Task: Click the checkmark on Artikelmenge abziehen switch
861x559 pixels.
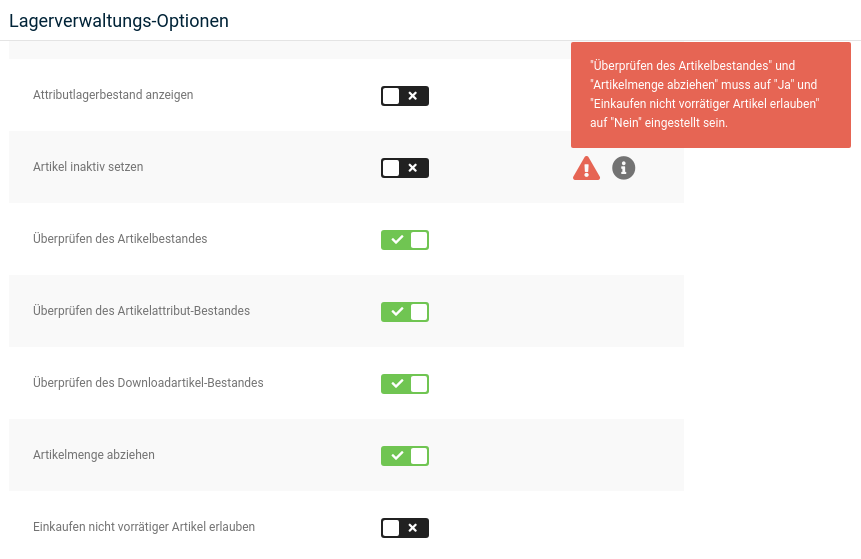Action: click(397, 456)
